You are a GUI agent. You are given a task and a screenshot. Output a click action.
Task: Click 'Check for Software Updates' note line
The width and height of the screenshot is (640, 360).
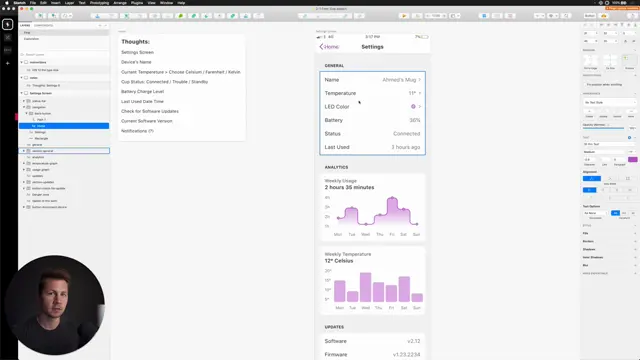click(x=150, y=111)
